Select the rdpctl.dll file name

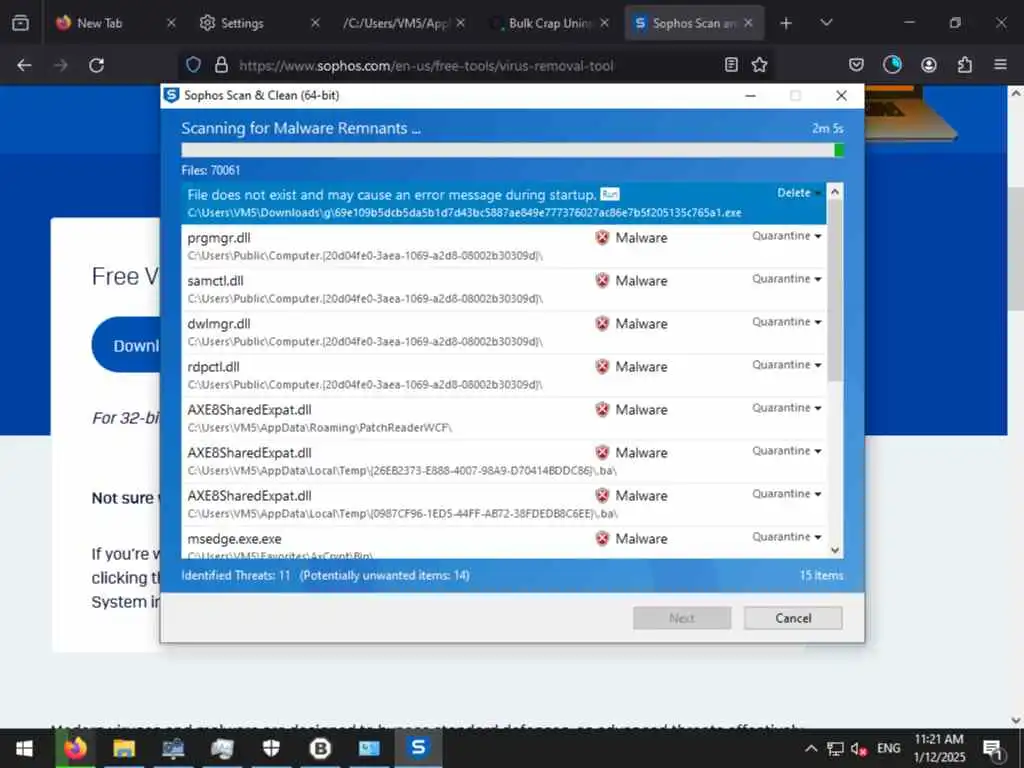coord(214,367)
